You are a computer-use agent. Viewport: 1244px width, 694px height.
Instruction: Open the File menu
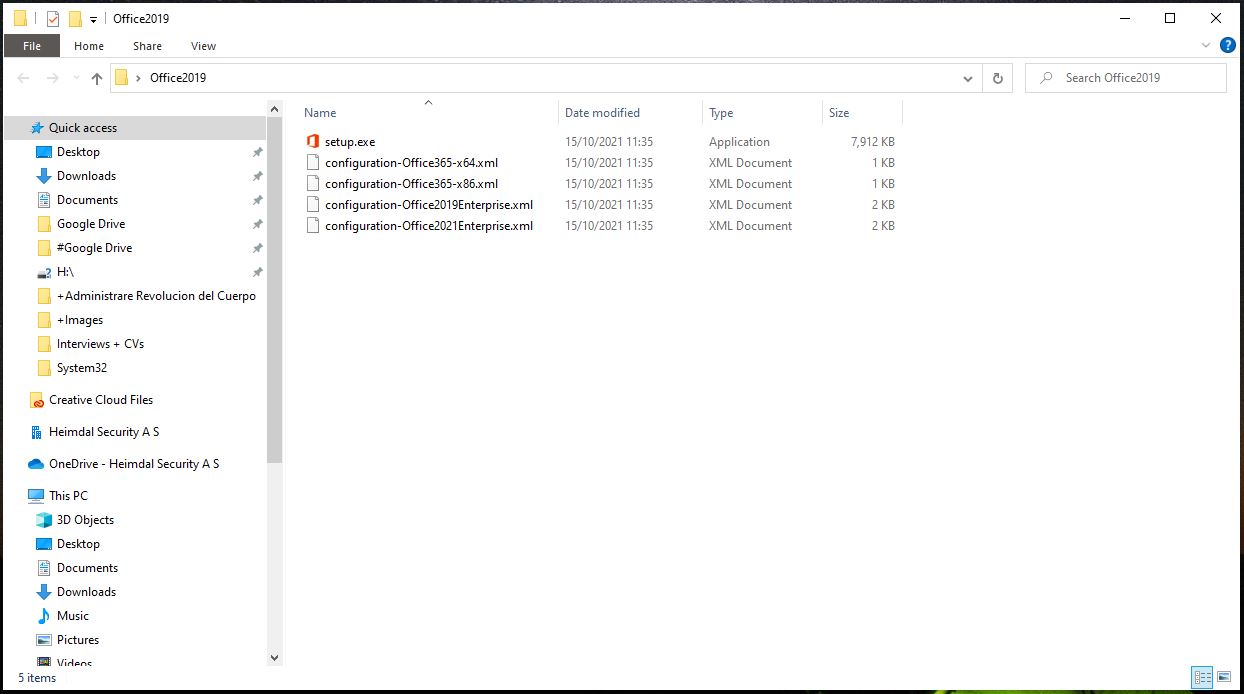[x=32, y=46]
